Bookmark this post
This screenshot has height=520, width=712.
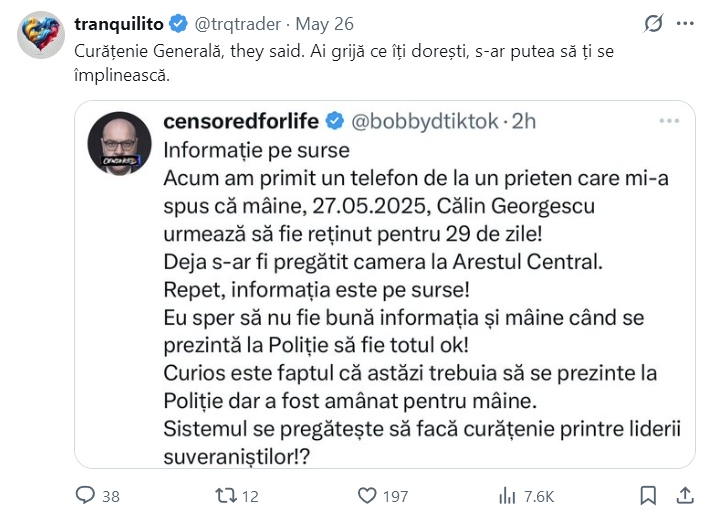[x=649, y=496]
